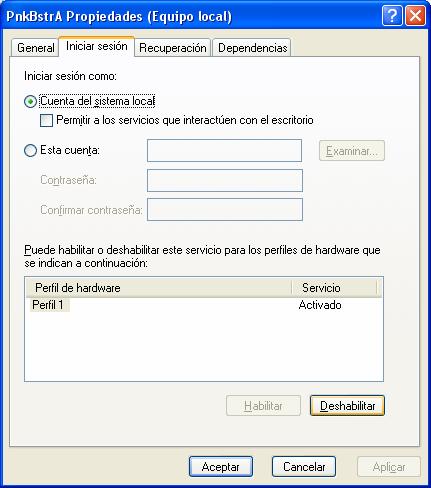Open the Recuperación tab
This screenshot has width=431, height=488.
tap(172, 48)
